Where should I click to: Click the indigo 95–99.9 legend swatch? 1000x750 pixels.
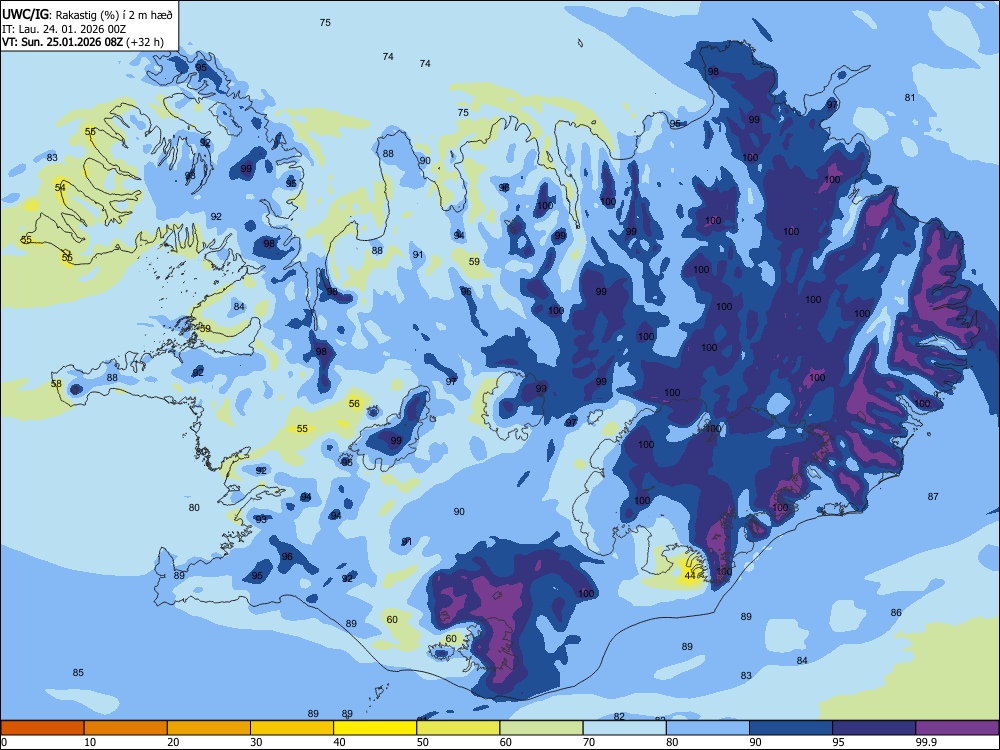(874, 728)
